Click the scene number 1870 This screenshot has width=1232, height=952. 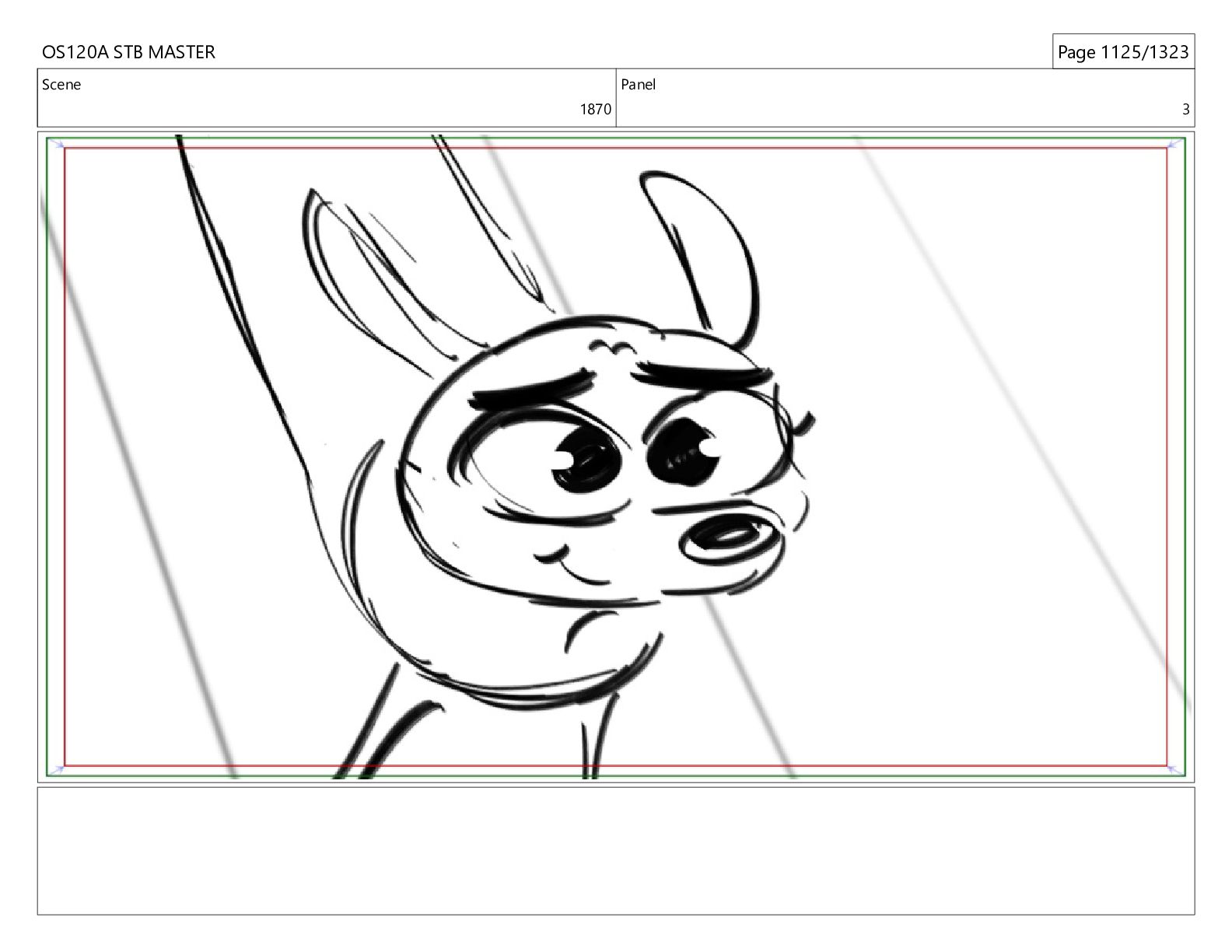pyautogui.click(x=595, y=110)
